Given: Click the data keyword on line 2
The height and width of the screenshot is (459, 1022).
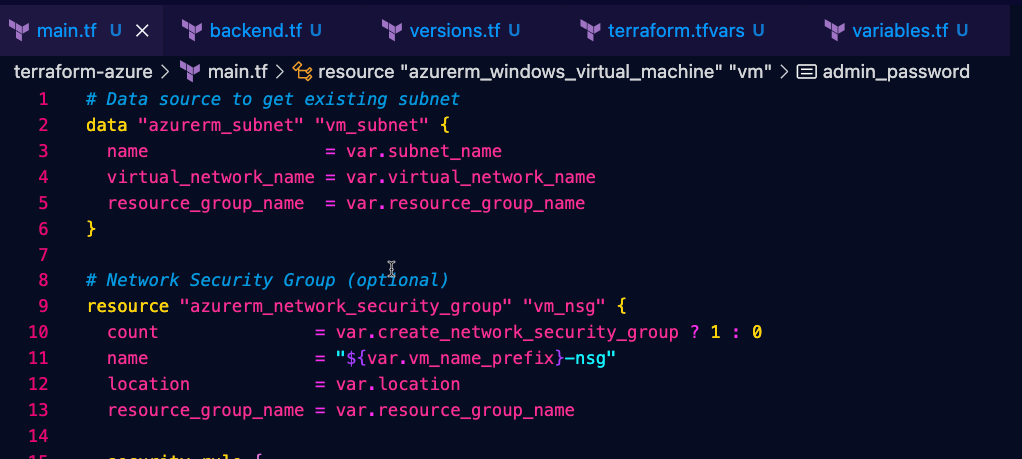Looking at the screenshot, I should 106,125.
